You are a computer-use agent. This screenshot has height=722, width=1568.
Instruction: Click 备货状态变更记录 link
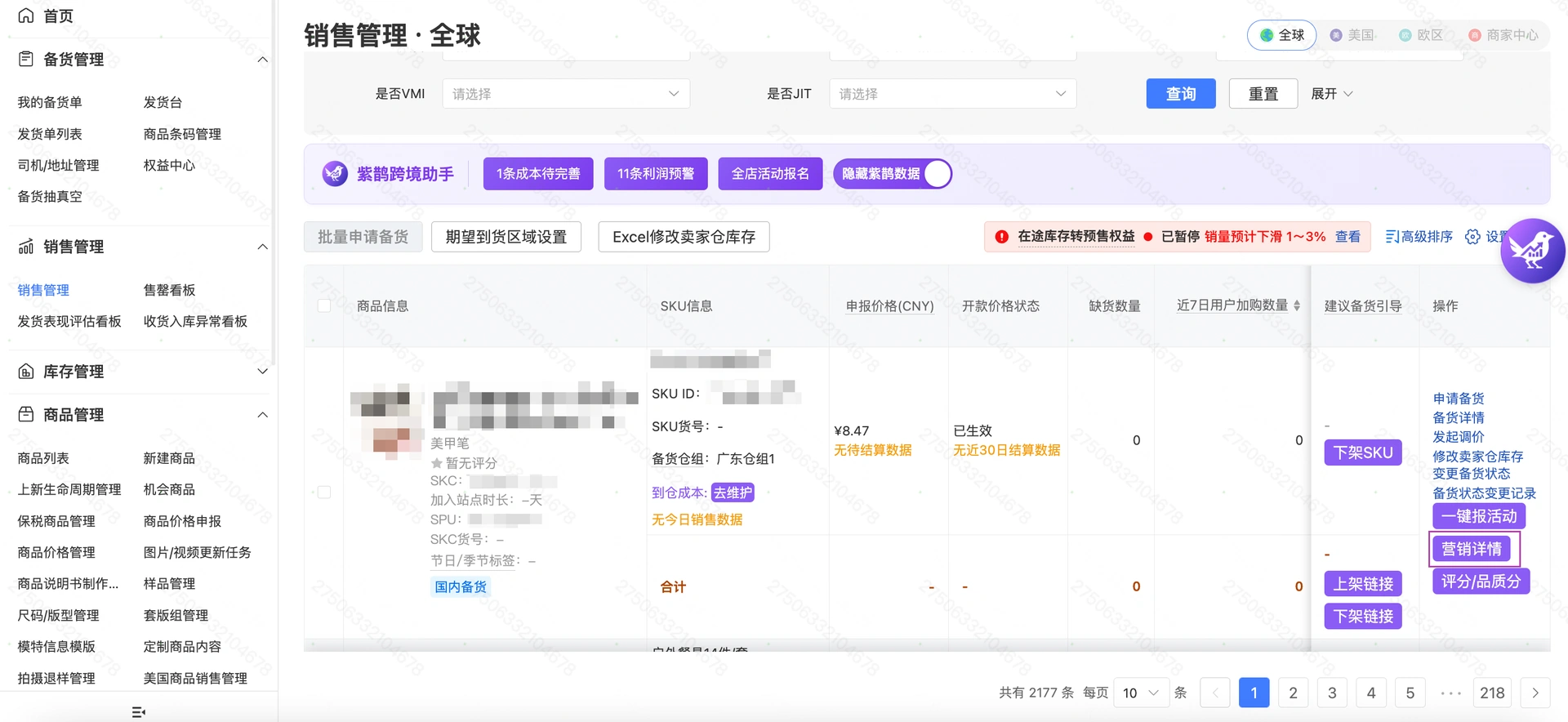1485,493
